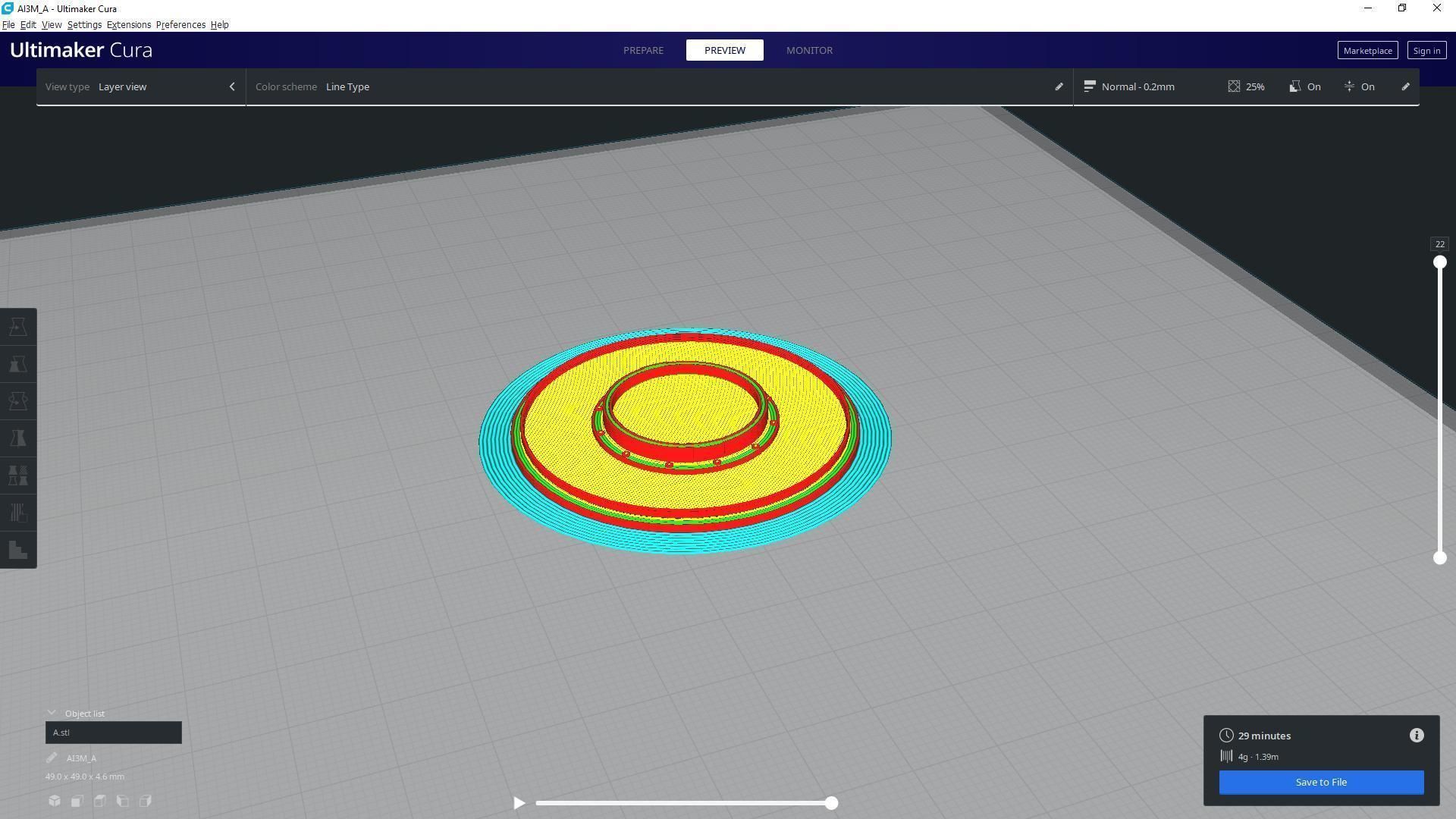Open the Marketplace button
Viewport: 1456px width, 819px height.
click(x=1367, y=50)
